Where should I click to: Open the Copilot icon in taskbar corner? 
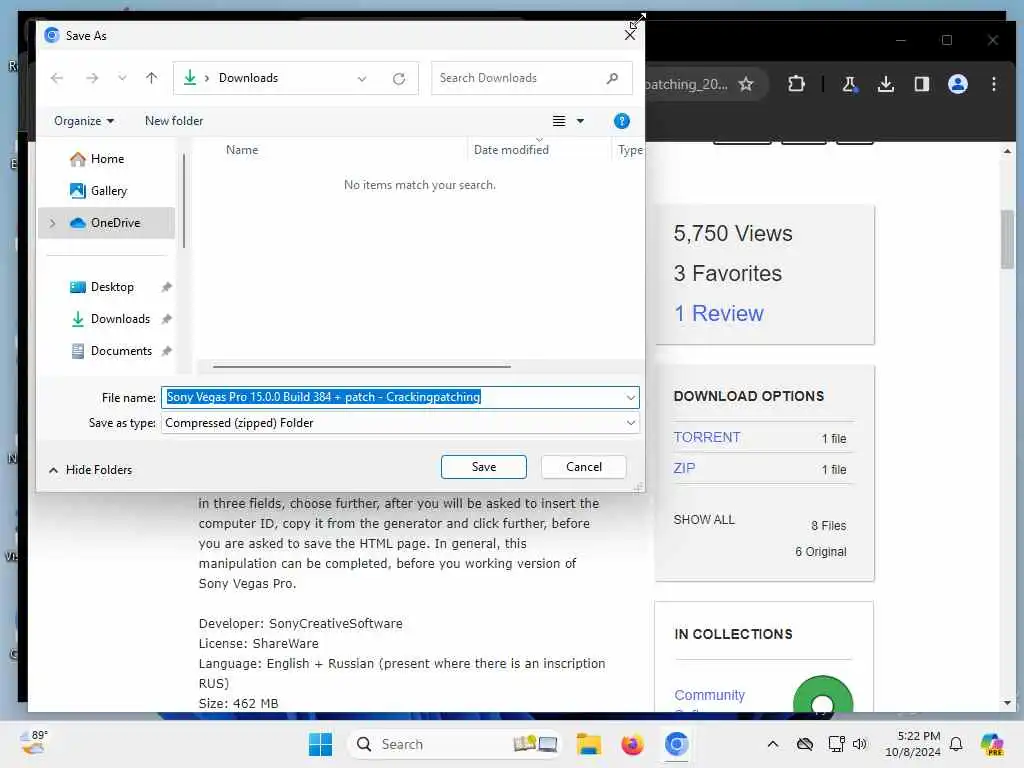point(992,744)
